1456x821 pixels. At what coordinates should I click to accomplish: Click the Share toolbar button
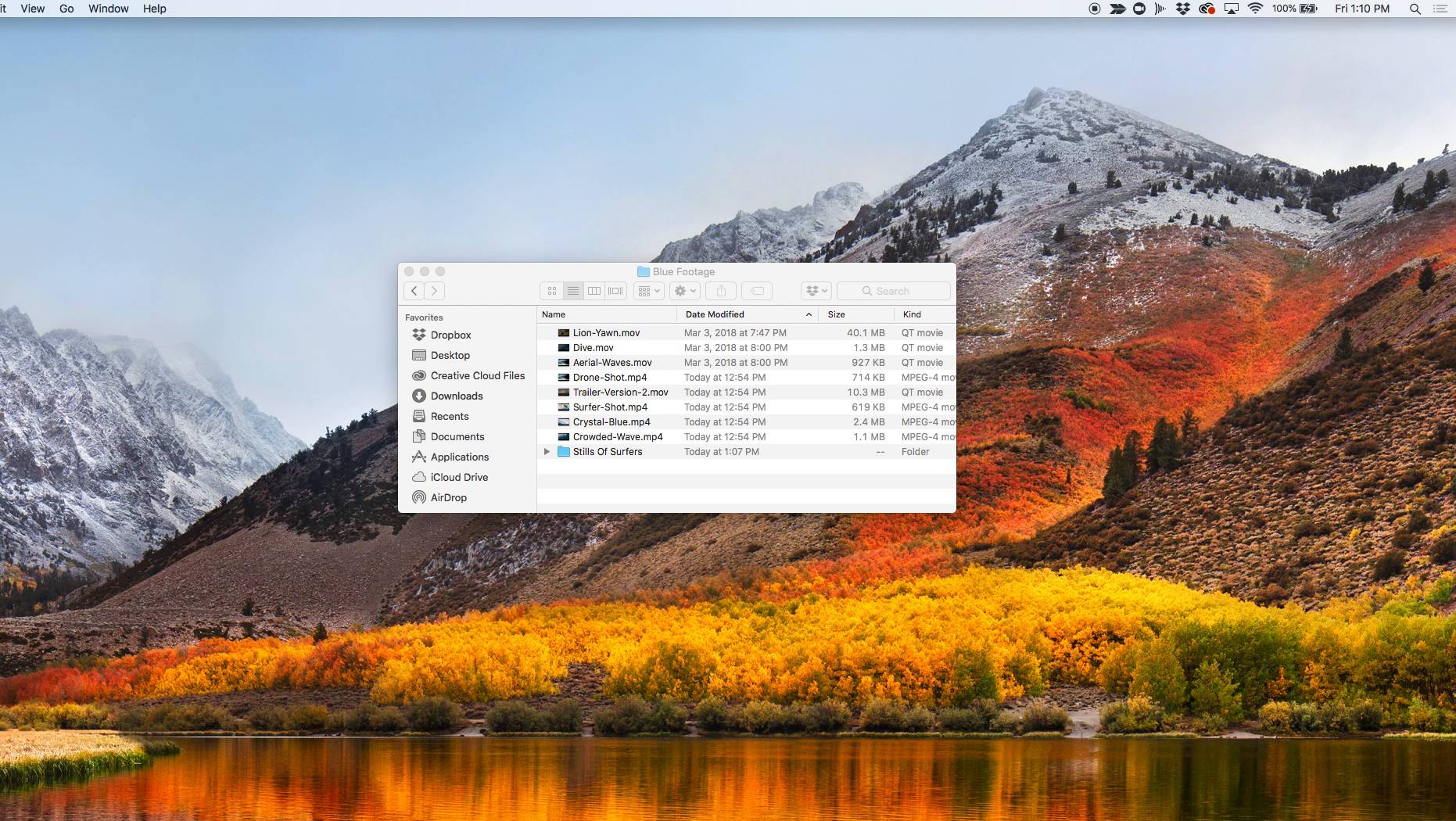721,291
